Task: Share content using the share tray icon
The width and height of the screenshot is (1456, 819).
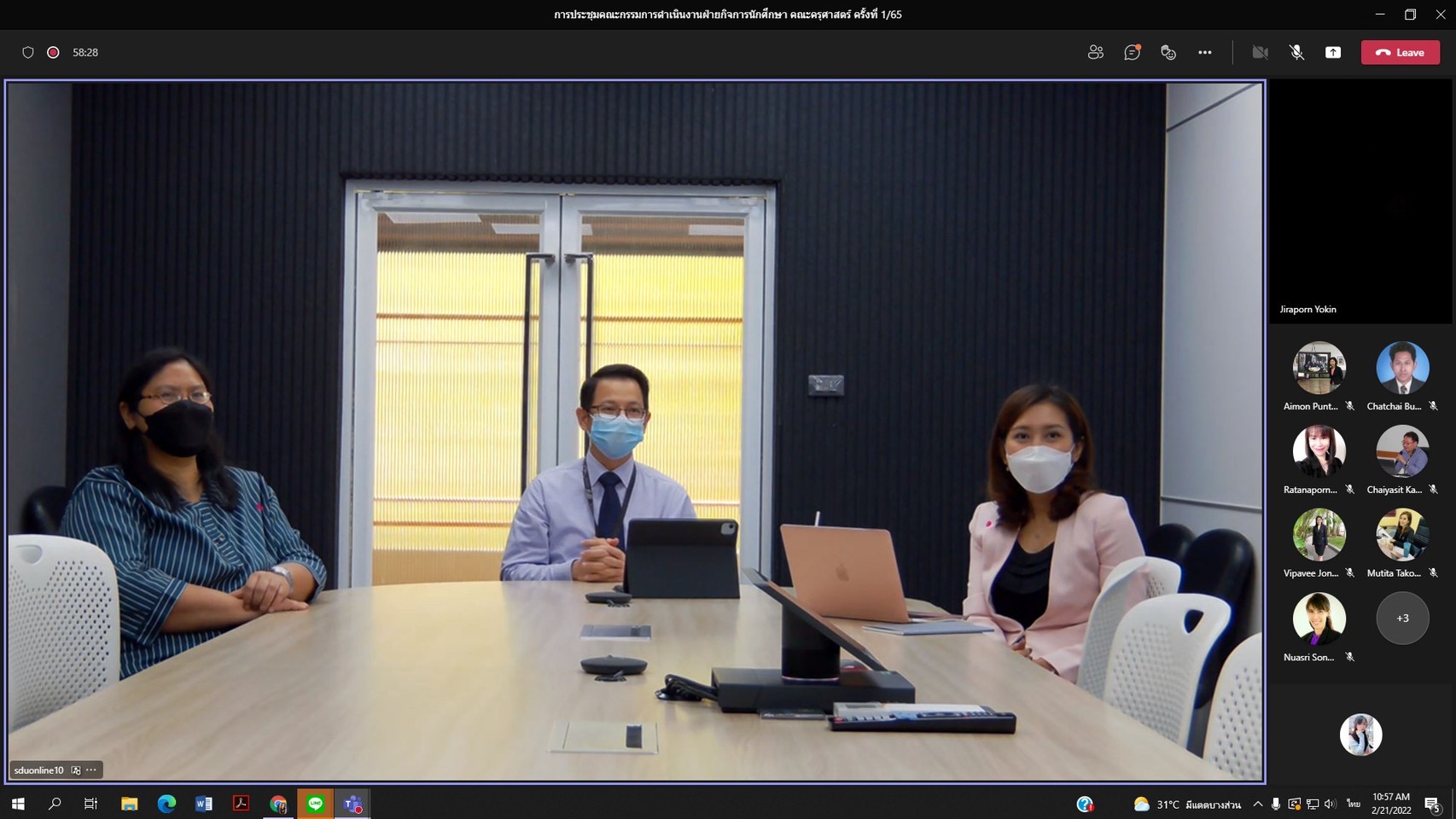Action: [1332, 52]
